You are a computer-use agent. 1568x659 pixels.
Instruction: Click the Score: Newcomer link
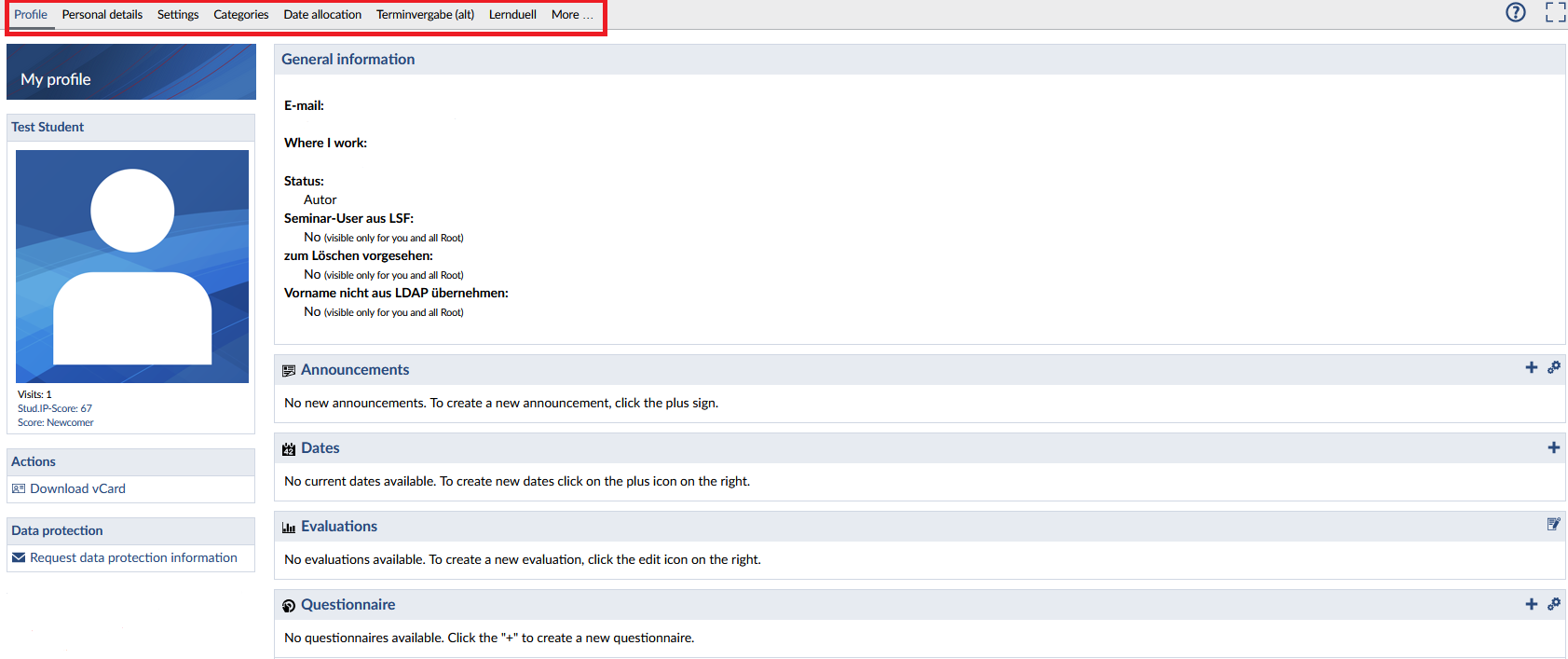56,422
